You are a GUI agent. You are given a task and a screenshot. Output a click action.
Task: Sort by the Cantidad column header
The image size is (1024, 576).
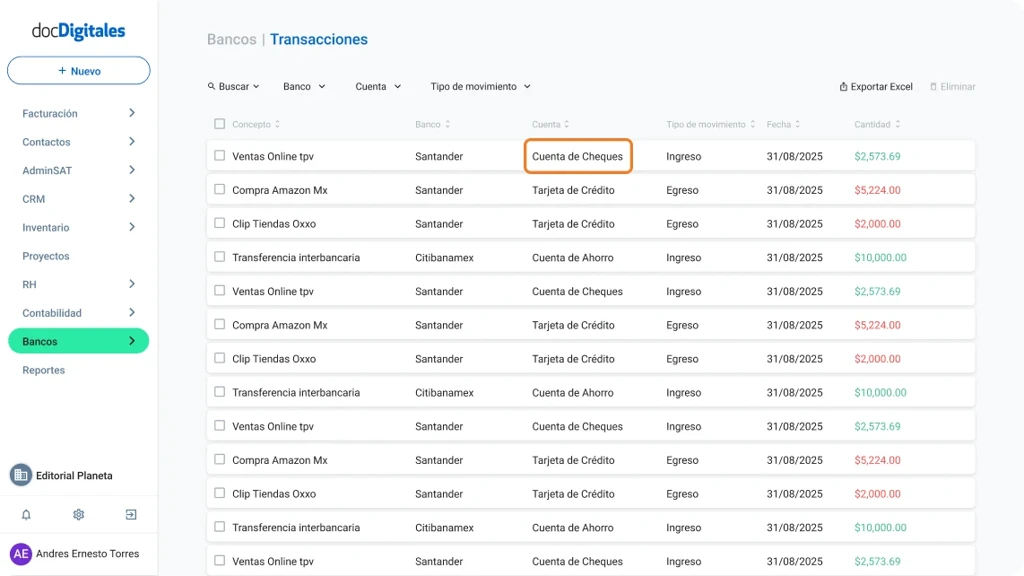point(874,124)
